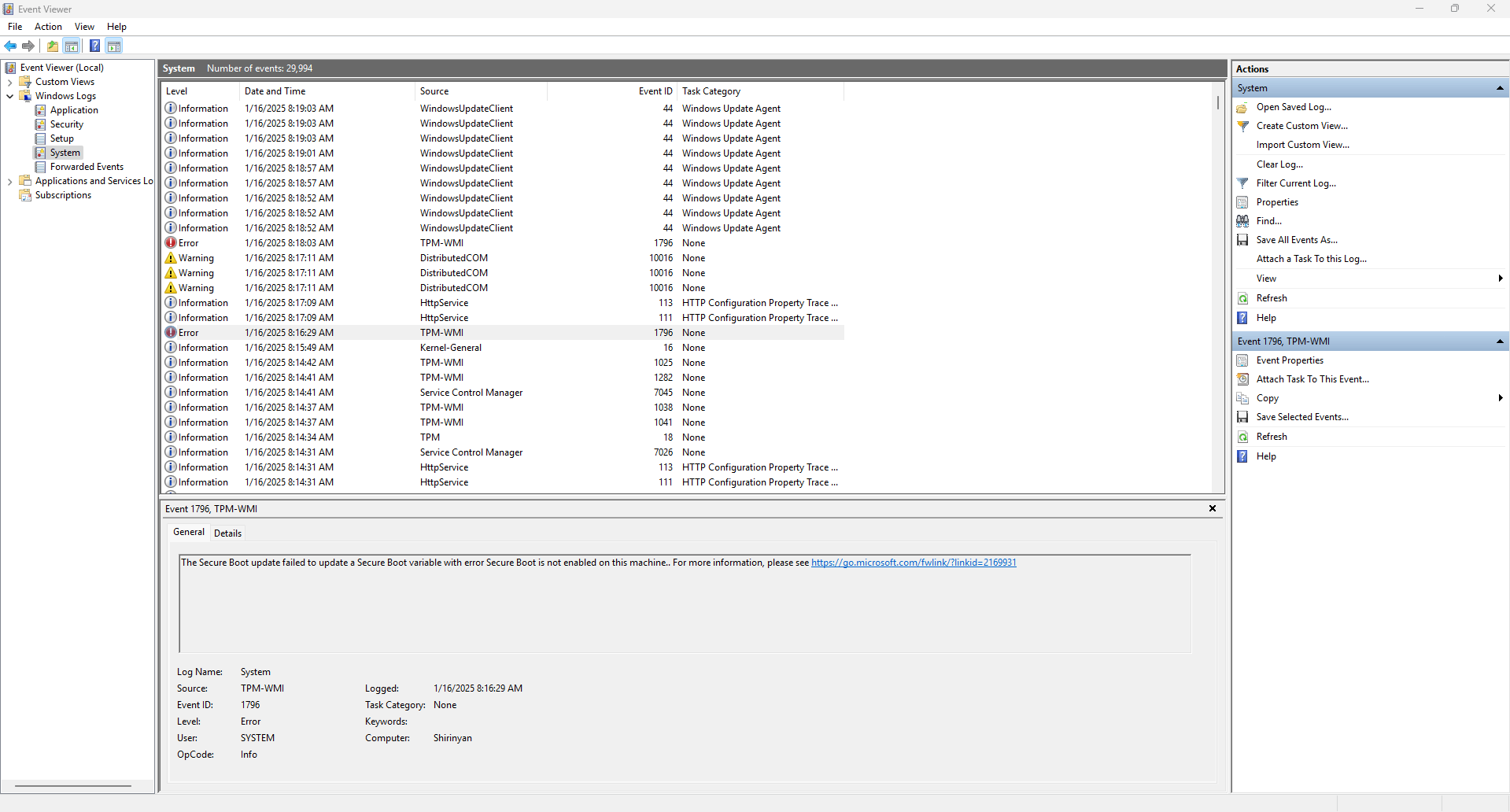Expand the Custom Views tree node
1510x812 pixels.
(9, 82)
